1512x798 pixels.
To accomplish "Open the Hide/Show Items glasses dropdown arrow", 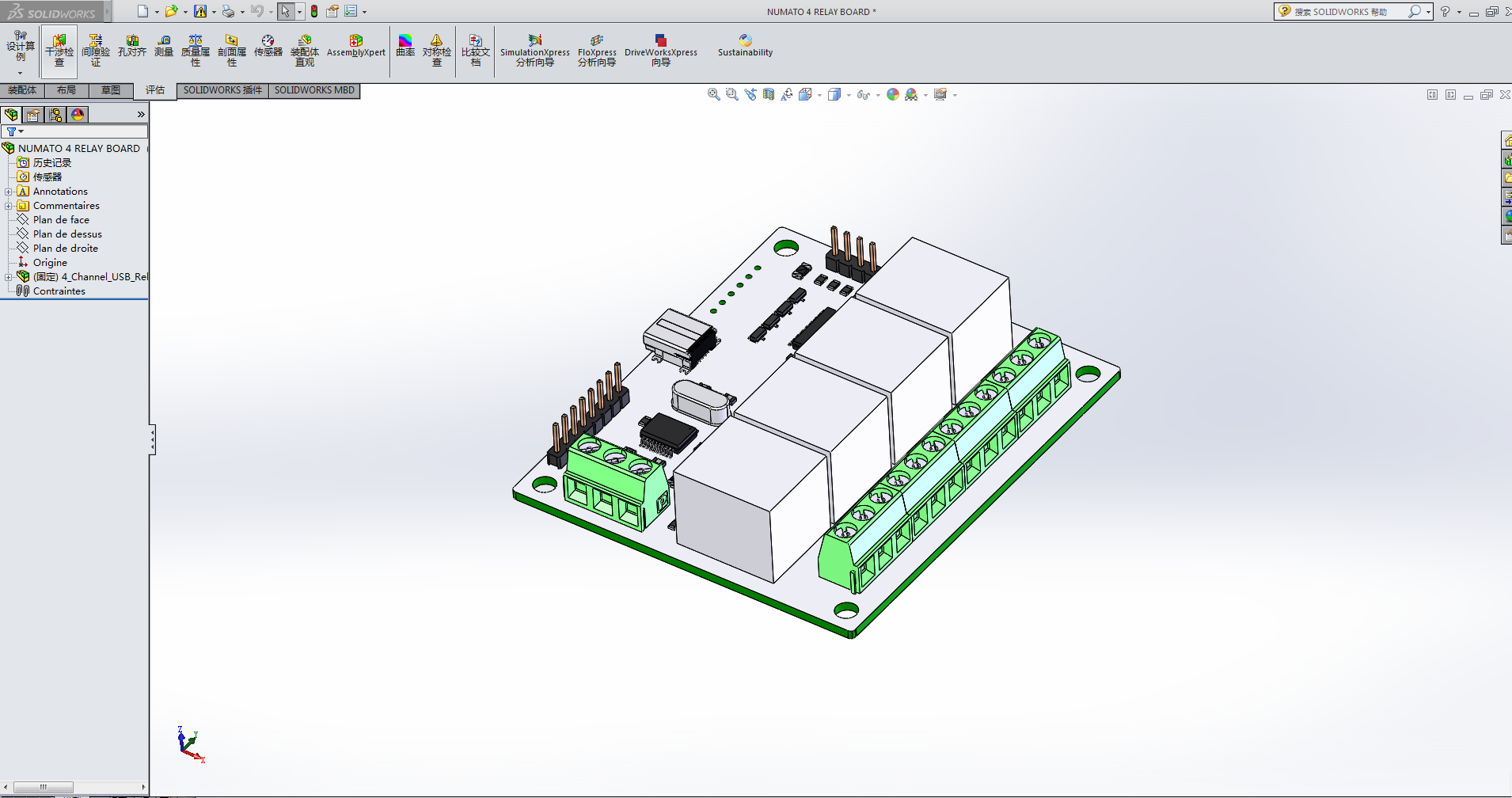I will (x=878, y=96).
